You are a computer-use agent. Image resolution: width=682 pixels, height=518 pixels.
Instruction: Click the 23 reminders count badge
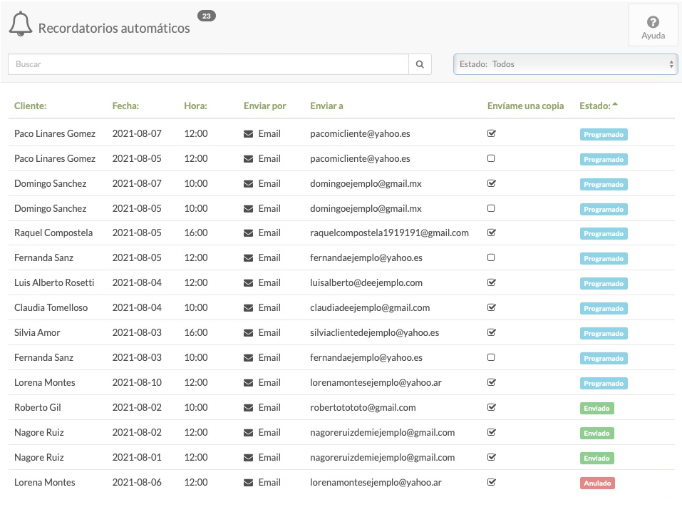coord(206,16)
